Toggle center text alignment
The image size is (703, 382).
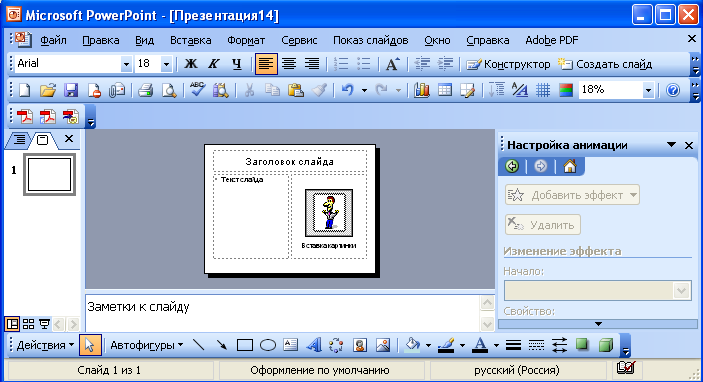tap(289, 64)
